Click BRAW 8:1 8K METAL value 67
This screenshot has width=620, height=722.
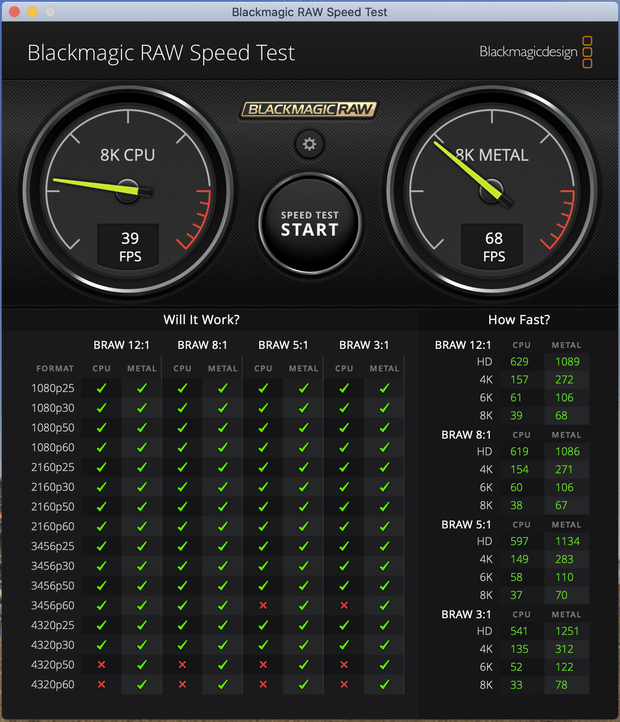click(561, 505)
